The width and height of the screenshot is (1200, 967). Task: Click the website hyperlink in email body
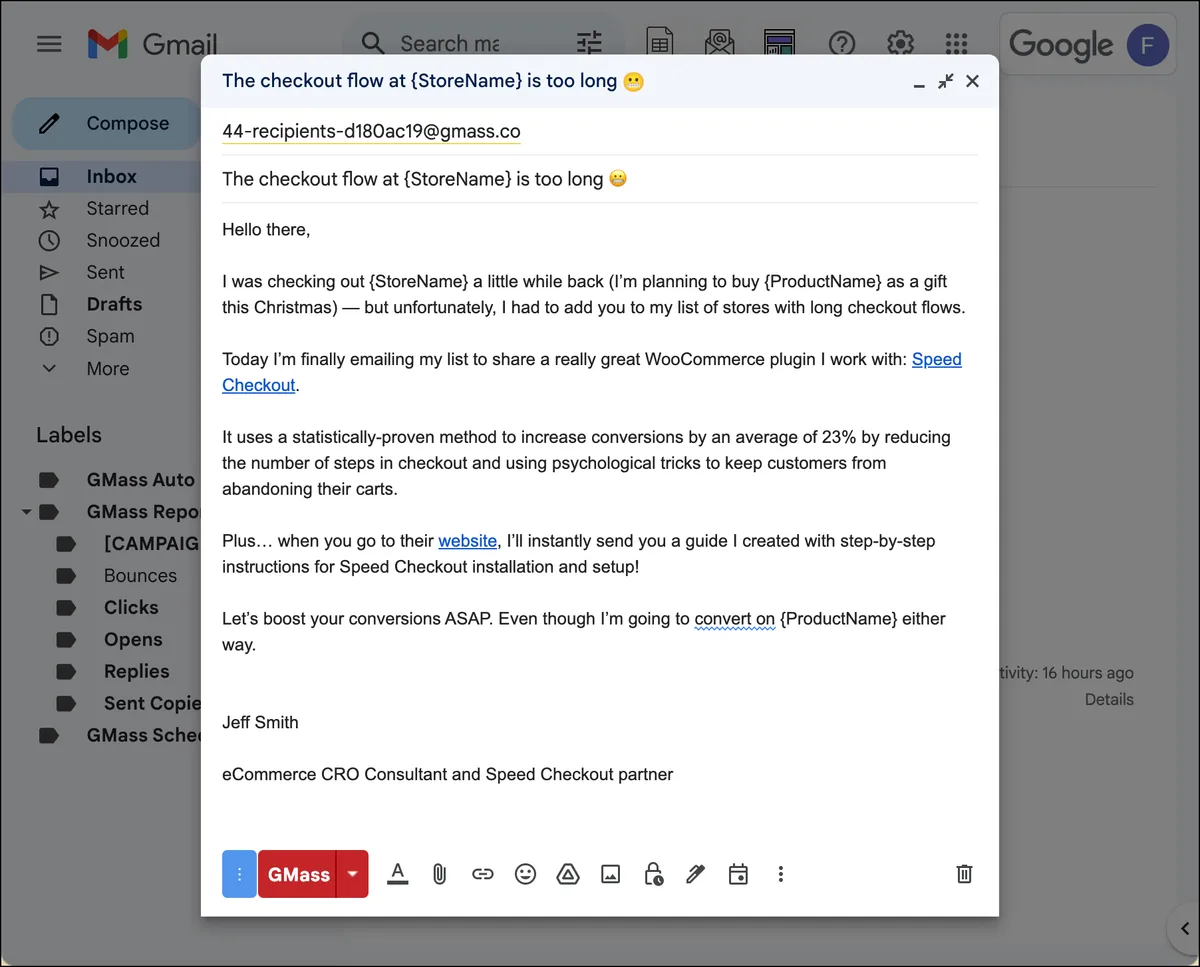[x=467, y=541]
